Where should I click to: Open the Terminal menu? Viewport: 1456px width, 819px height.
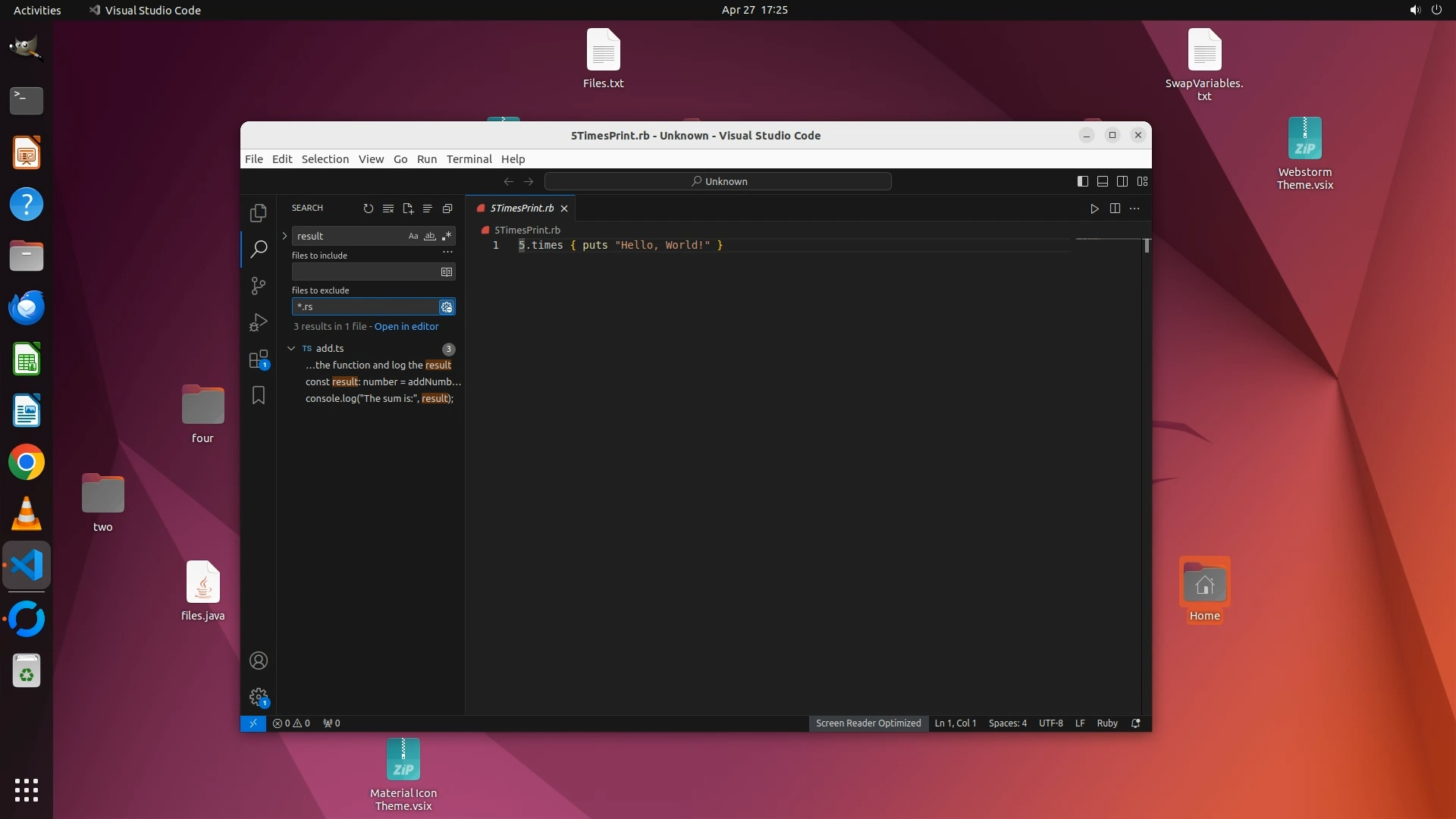pos(469,159)
